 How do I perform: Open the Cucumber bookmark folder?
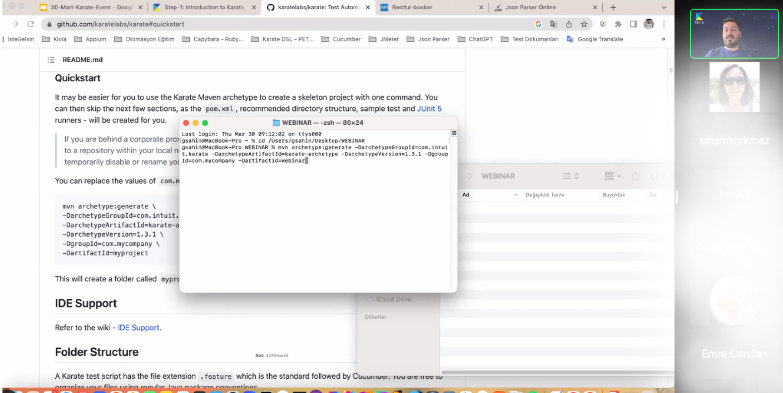[341, 39]
